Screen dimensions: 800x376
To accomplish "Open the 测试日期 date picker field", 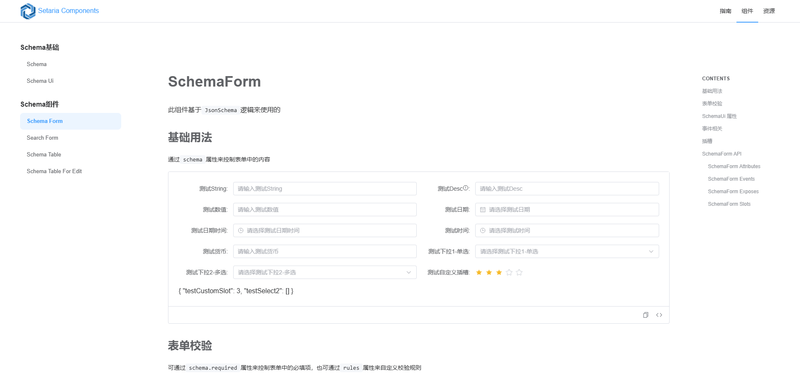I will [567, 210].
